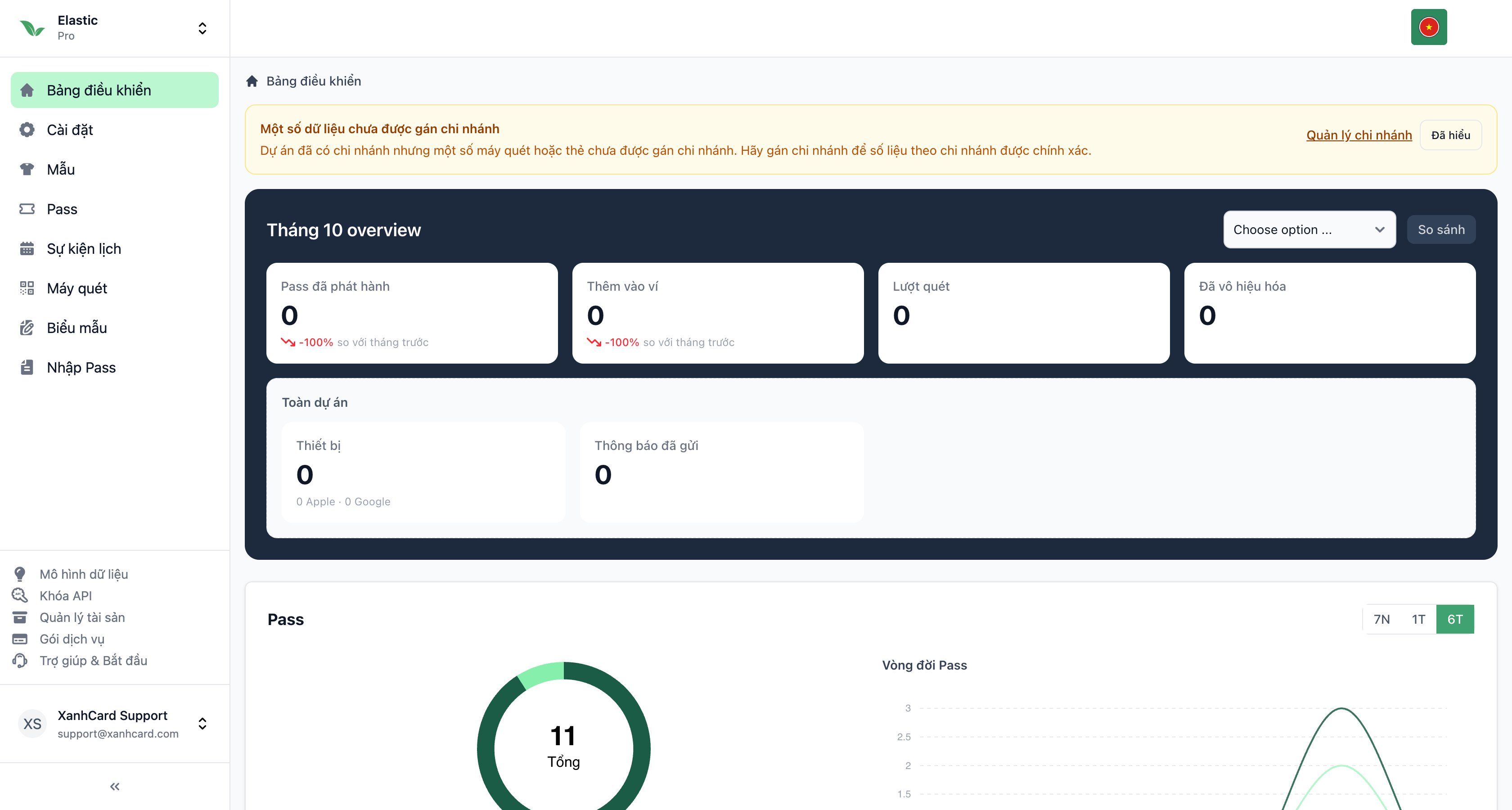Screen dimensions: 1512x810
Task: Collapse the sidebar with double-chevron icon
Action: click(x=114, y=786)
